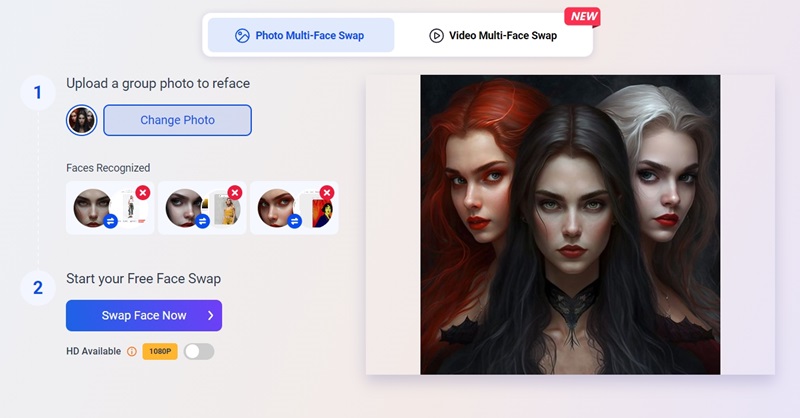Select the uploaded group photo circular thumbnail
Screen dimensions: 800x418
coord(82,120)
